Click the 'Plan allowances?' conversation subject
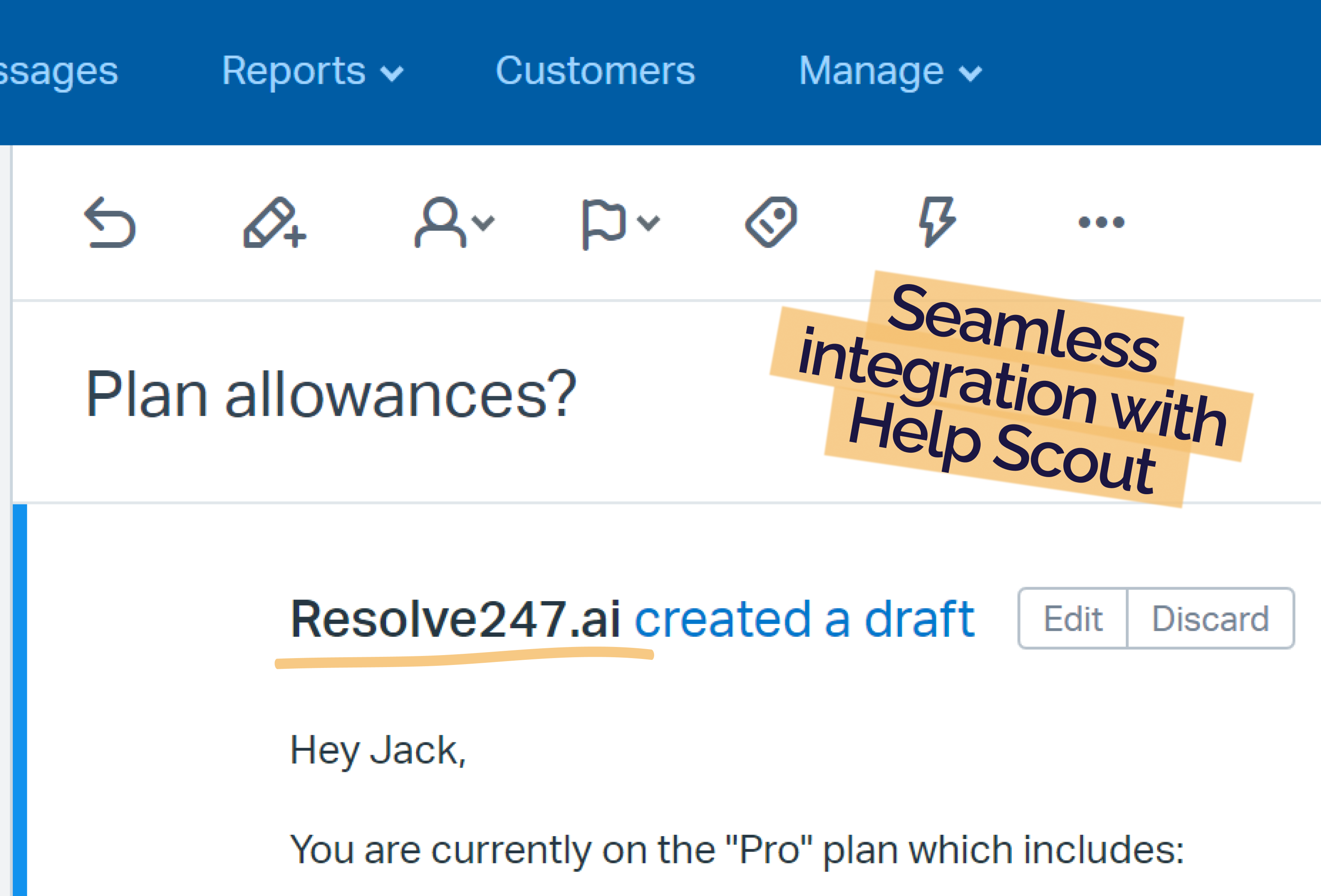Viewport: 1321px width, 896px height. [331, 395]
